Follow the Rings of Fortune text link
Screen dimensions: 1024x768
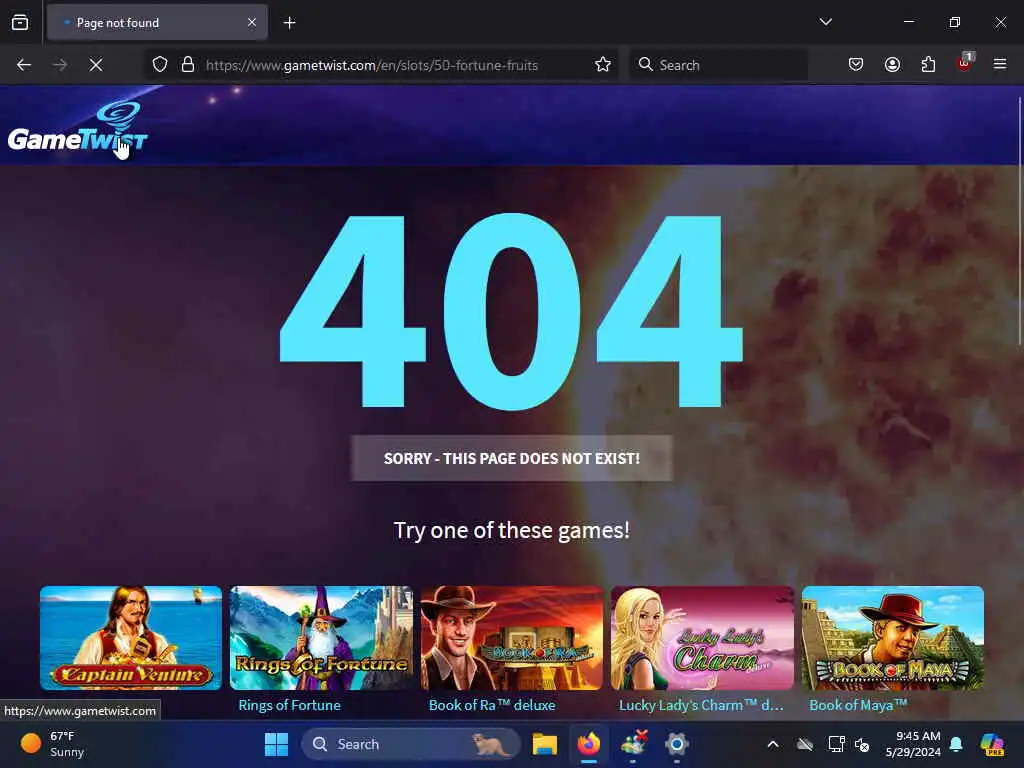(x=289, y=705)
